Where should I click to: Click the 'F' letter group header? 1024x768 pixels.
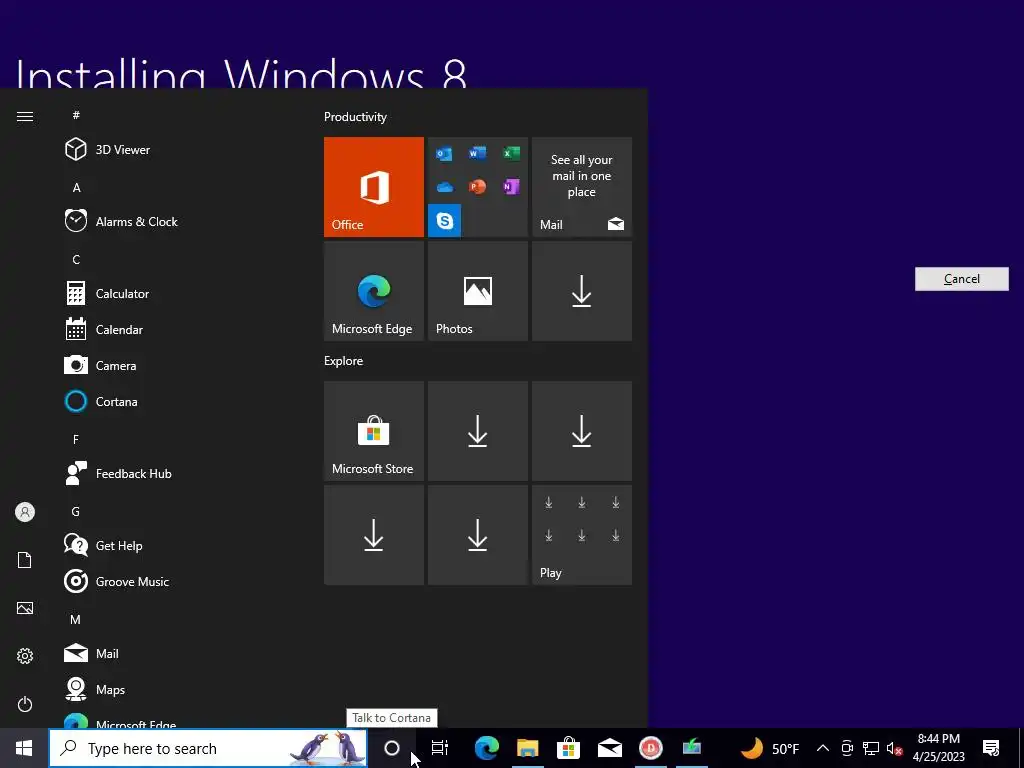click(76, 440)
